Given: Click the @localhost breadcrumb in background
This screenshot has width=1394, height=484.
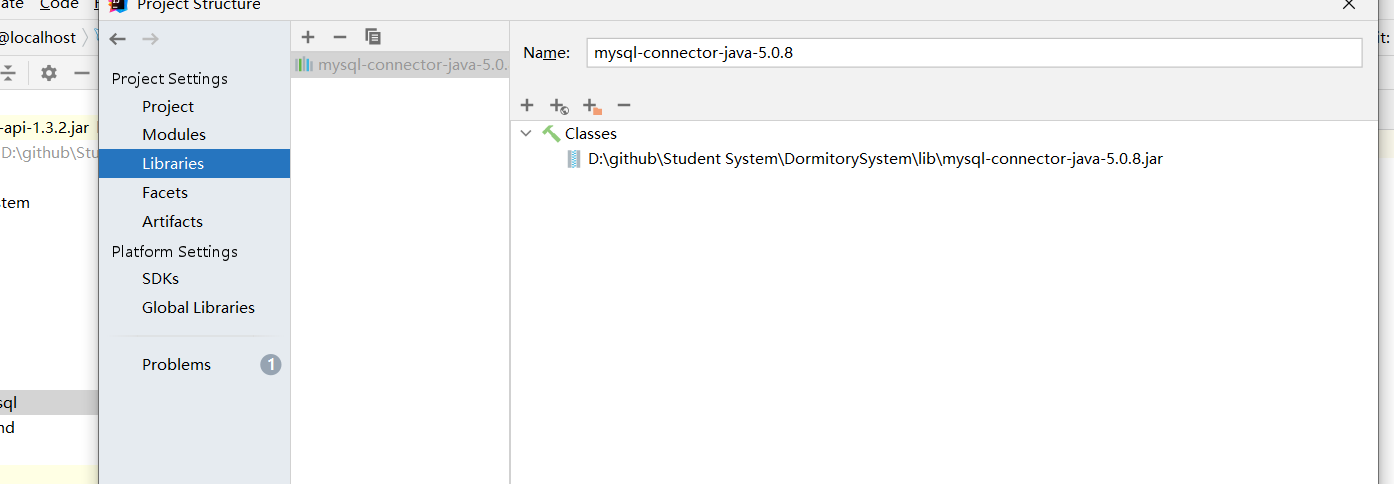Looking at the screenshot, I should (x=37, y=38).
